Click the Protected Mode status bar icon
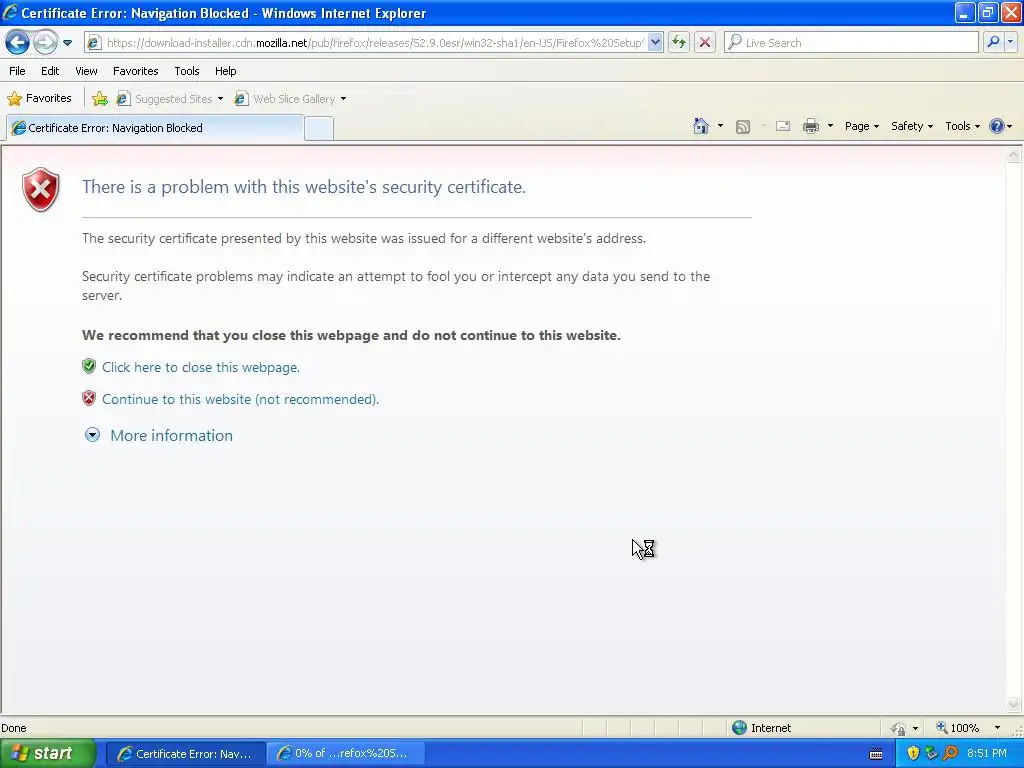The width and height of the screenshot is (1024, 768). pos(899,728)
